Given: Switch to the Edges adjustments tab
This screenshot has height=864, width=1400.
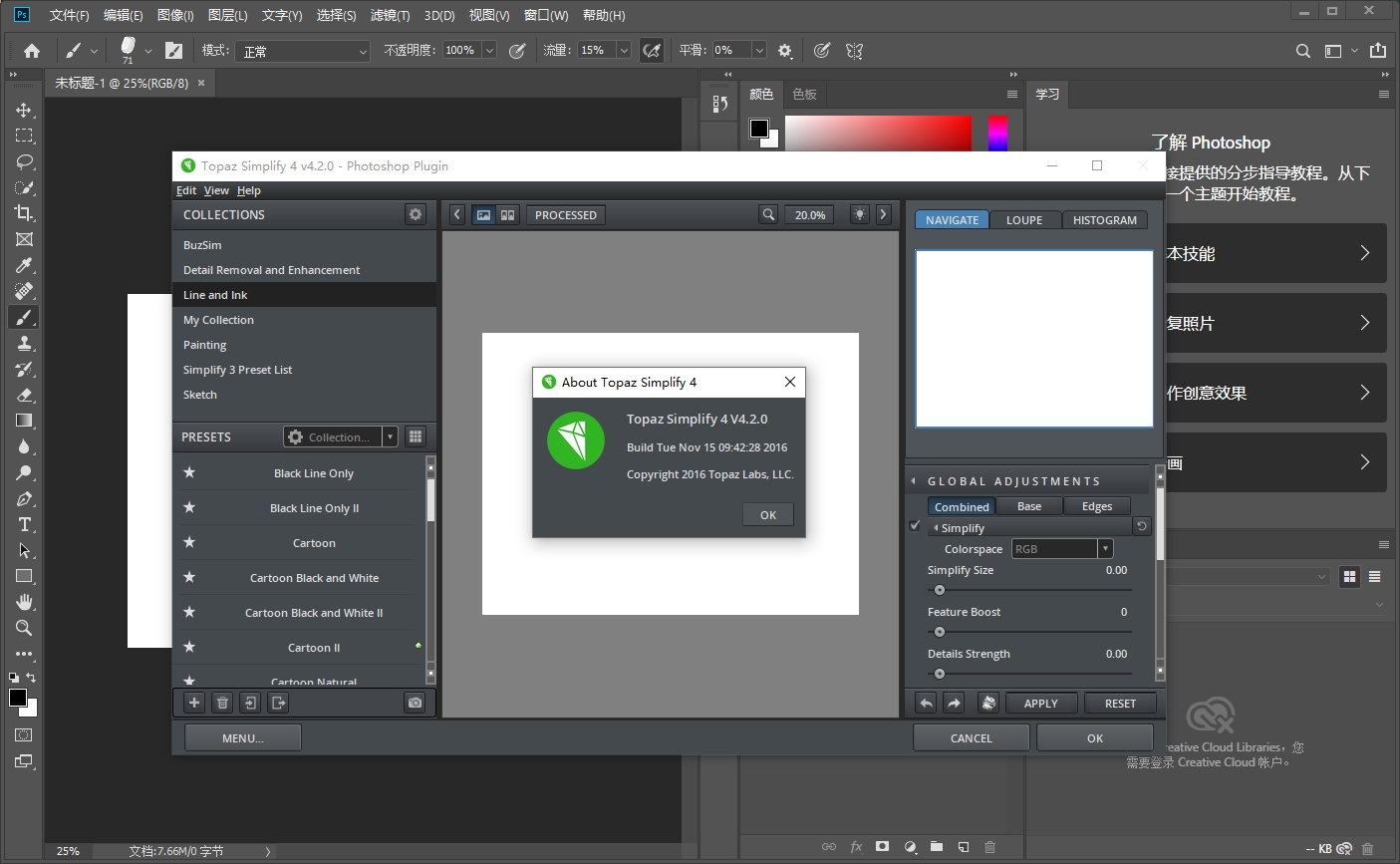Looking at the screenshot, I should coord(1097,506).
